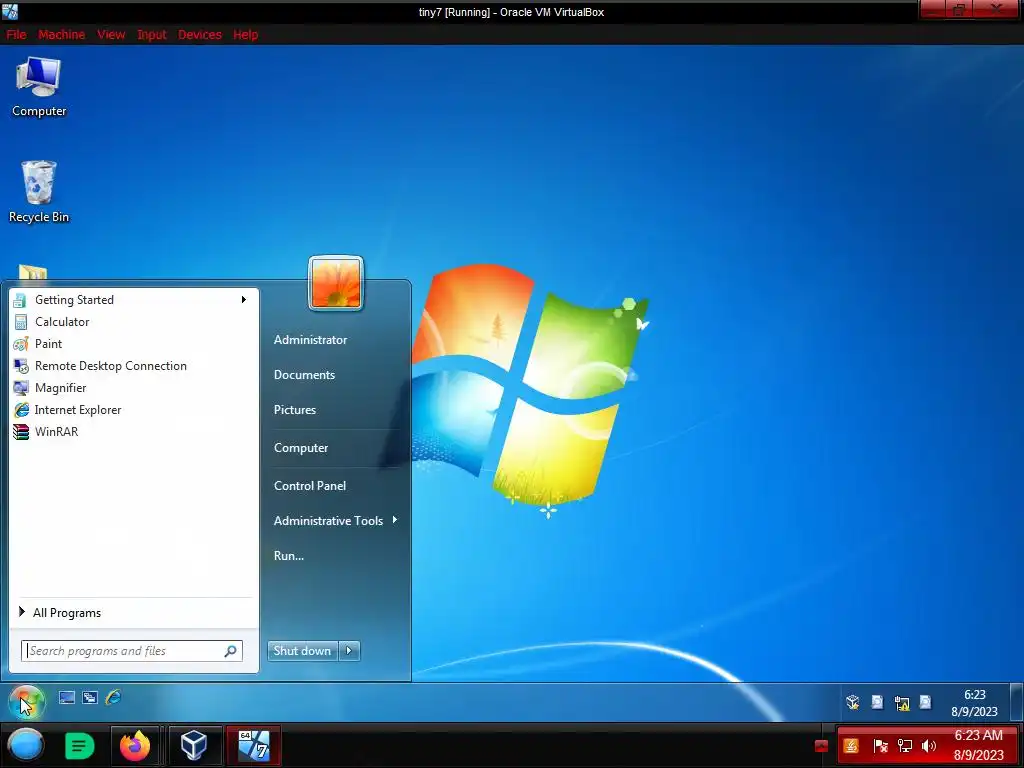Click the host blue Start orb
Image resolution: width=1024 pixels, height=768 pixels.
tap(26, 745)
